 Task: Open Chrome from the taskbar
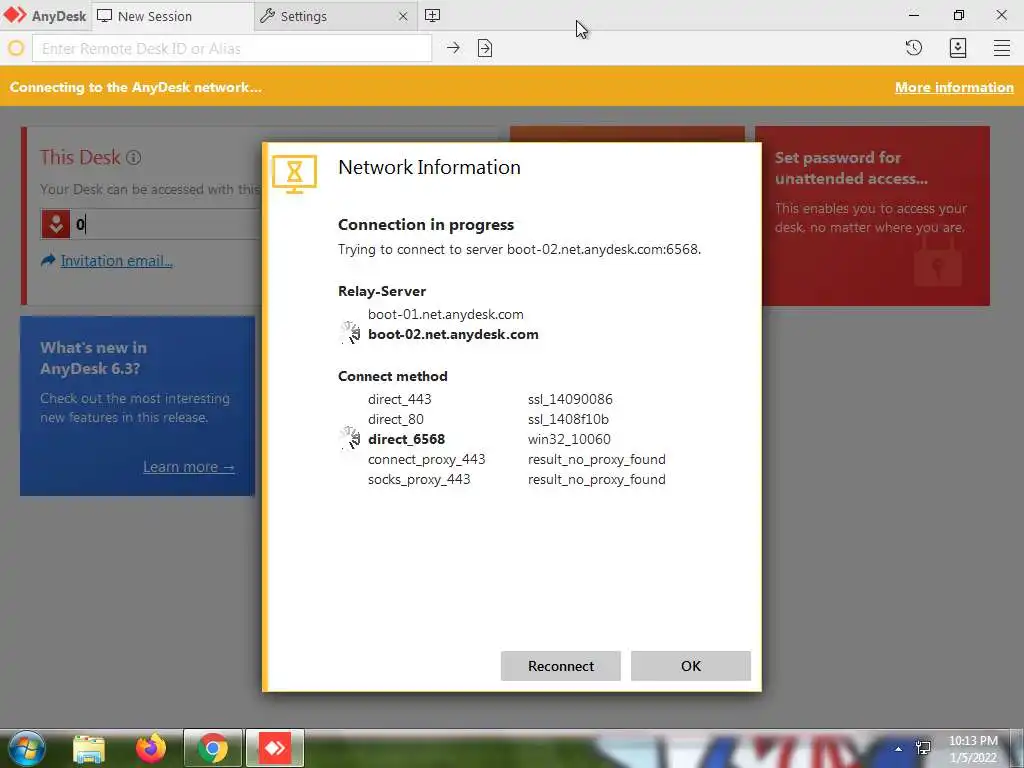pos(212,748)
